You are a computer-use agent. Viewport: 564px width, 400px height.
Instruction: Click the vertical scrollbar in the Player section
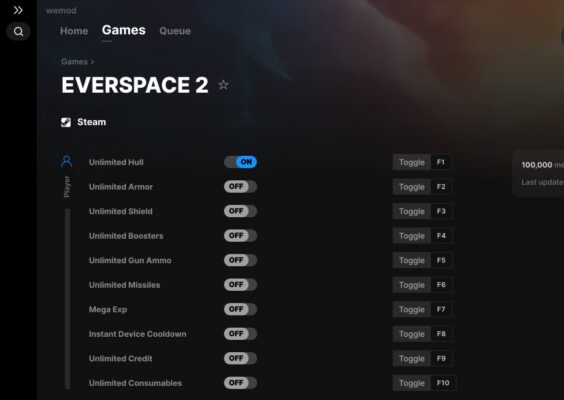click(67, 299)
